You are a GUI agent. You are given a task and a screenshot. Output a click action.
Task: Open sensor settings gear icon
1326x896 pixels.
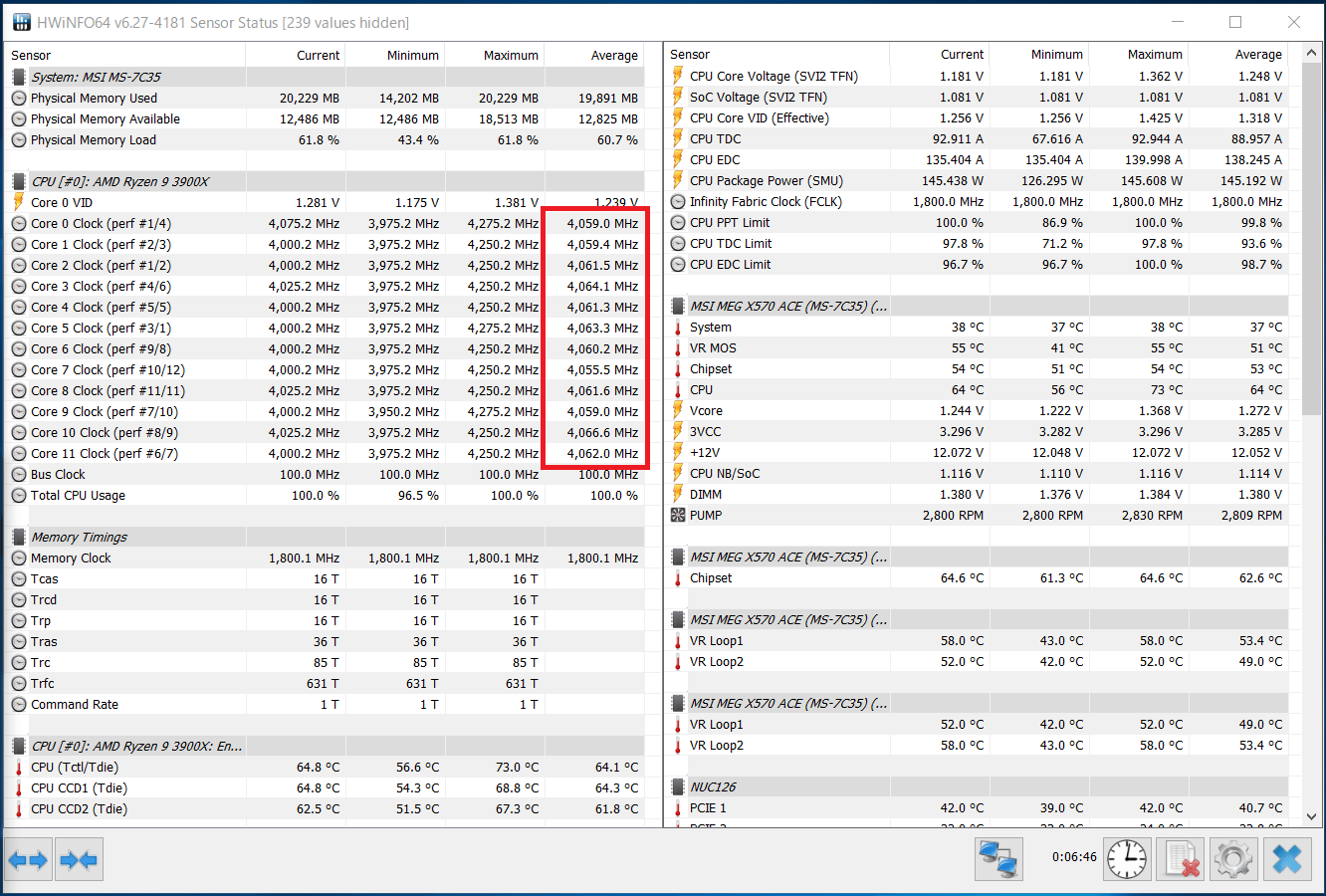pyautogui.click(x=1233, y=858)
